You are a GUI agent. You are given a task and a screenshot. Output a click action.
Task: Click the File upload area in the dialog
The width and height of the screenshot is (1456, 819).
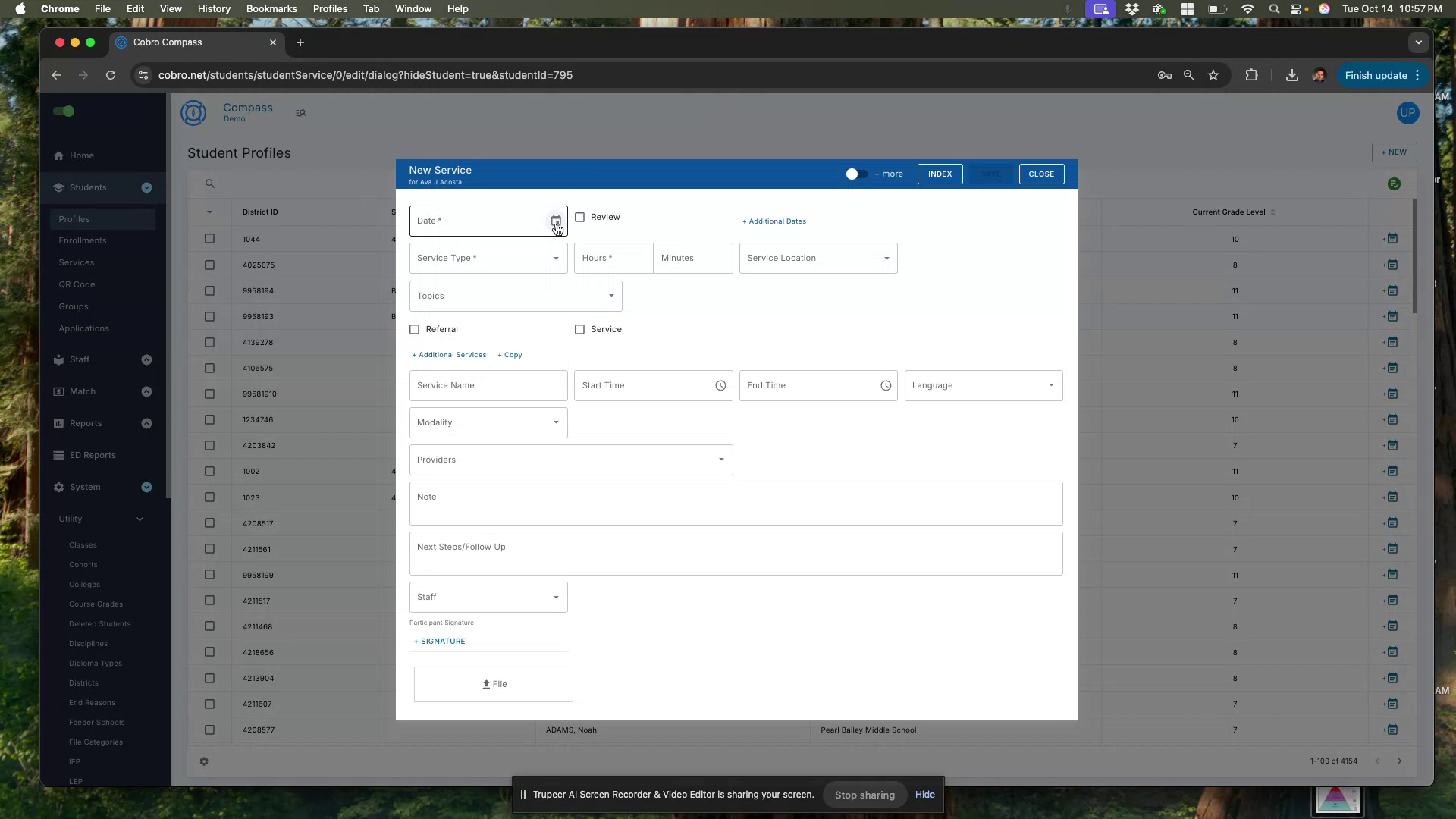tap(493, 684)
